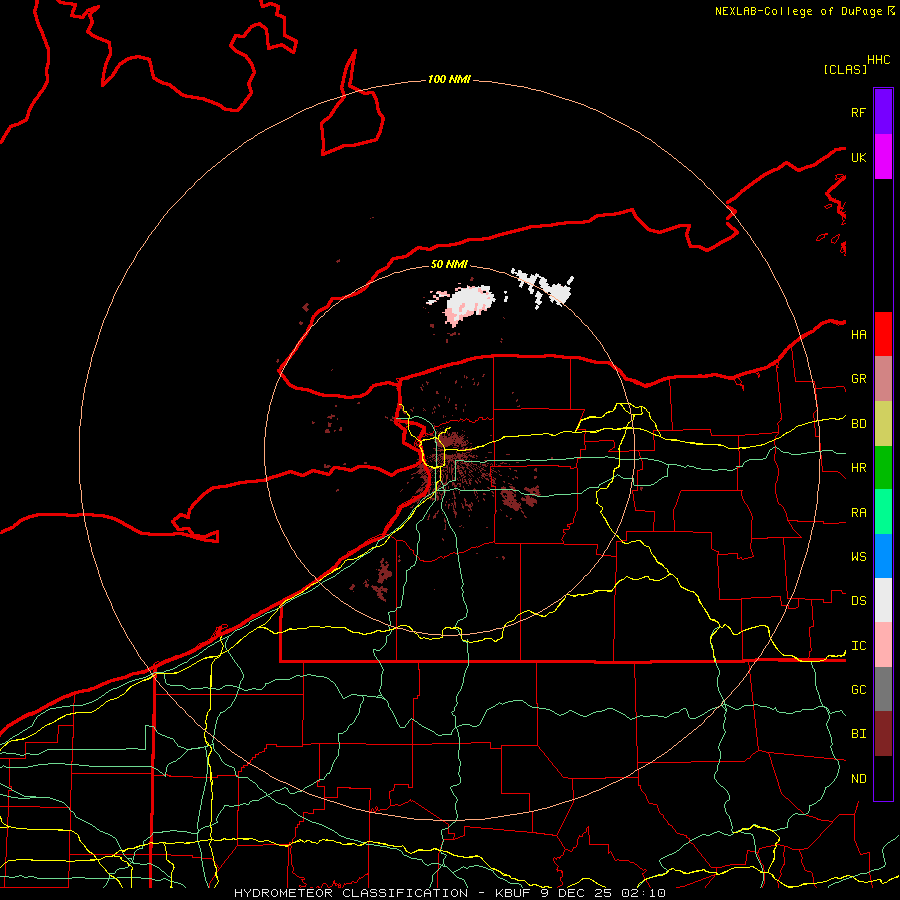This screenshot has width=900, height=900.
Task: Click the IC pink legend swatch
Action: tap(883, 645)
